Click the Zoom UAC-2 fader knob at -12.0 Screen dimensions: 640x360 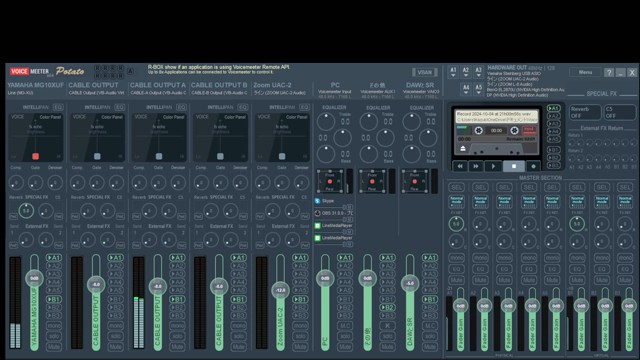coord(280,290)
